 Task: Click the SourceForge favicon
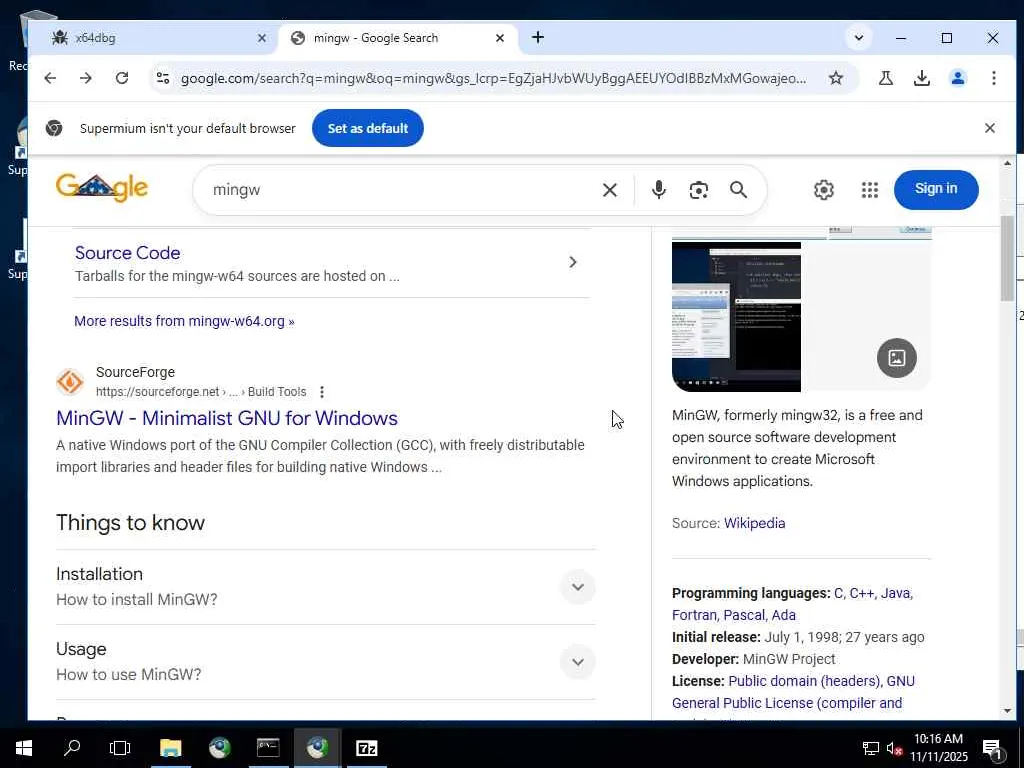(x=70, y=382)
